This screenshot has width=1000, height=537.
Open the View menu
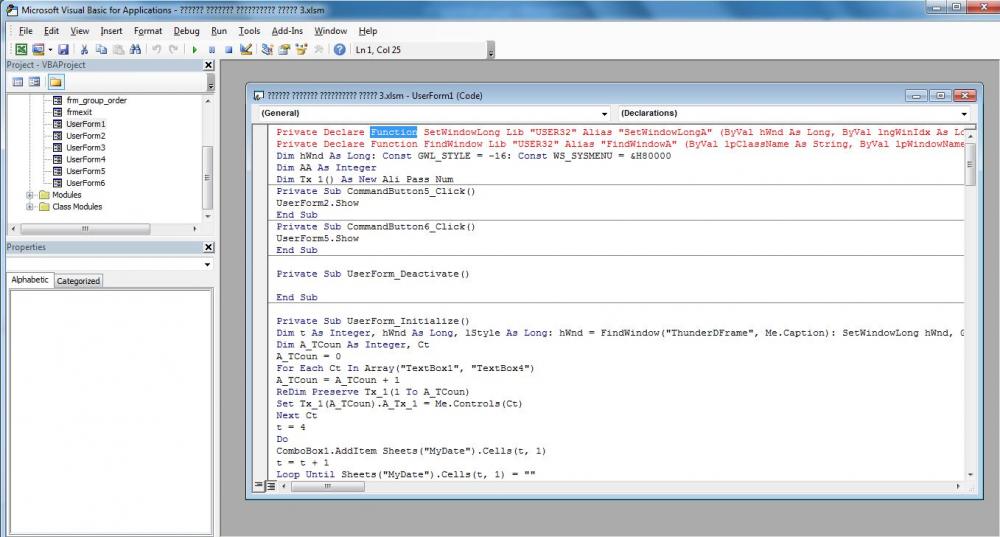(x=80, y=31)
